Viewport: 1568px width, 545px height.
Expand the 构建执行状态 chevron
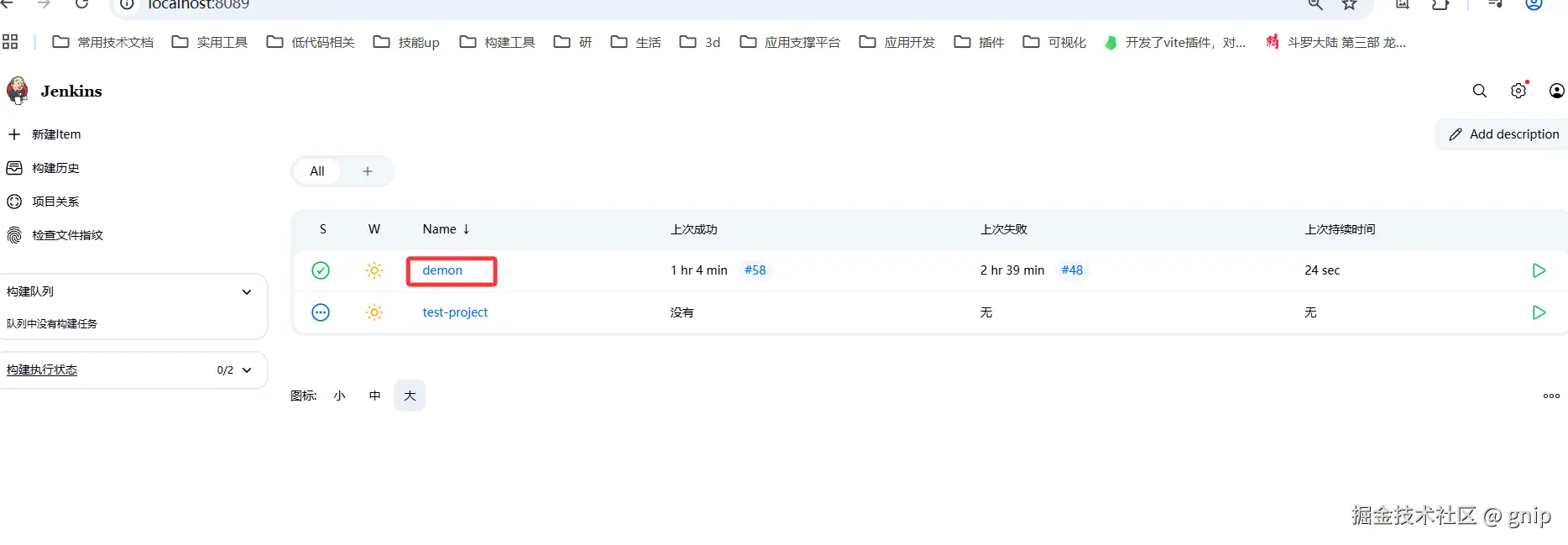[247, 369]
